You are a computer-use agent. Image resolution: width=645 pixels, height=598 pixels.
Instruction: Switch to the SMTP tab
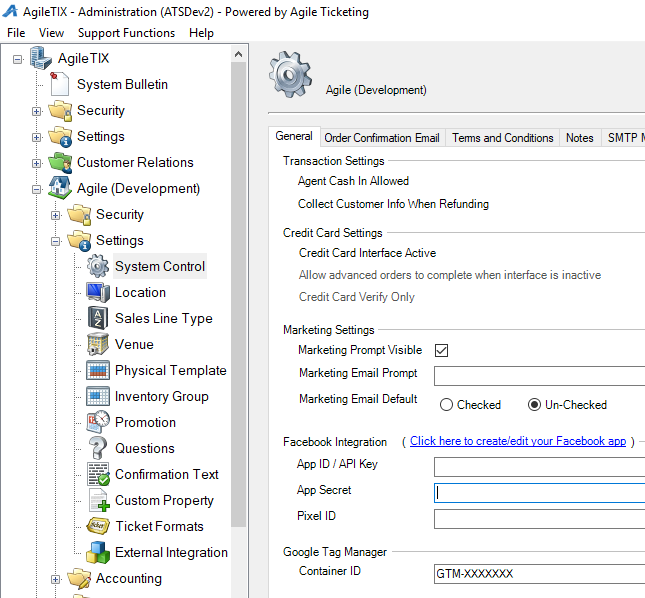[624, 138]
